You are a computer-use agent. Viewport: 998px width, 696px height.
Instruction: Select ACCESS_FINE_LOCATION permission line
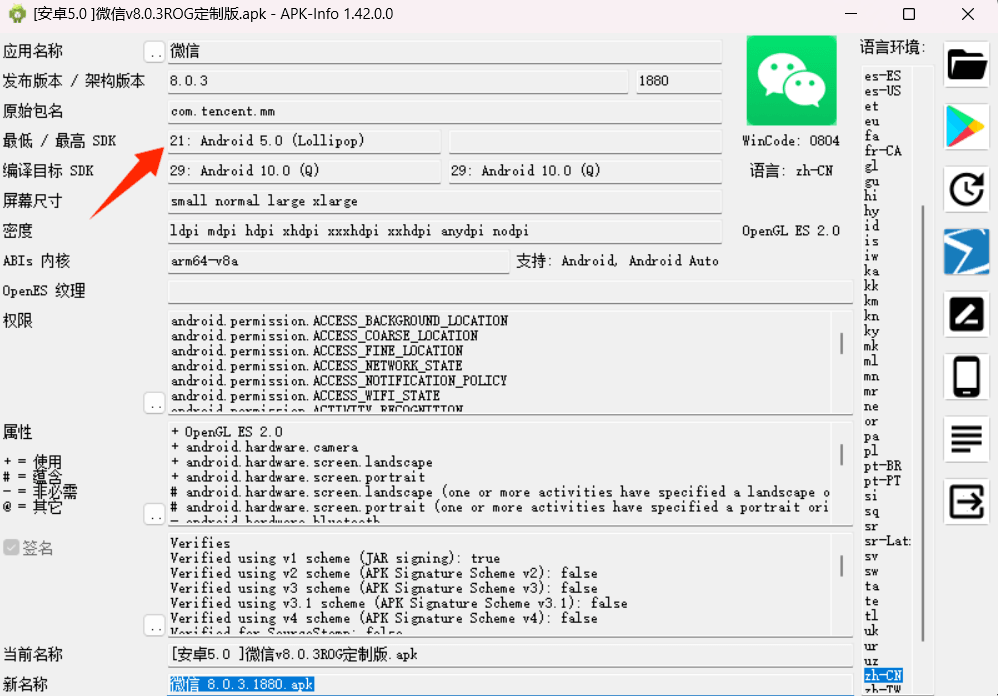pyautogui.click(x=317, y=351)
